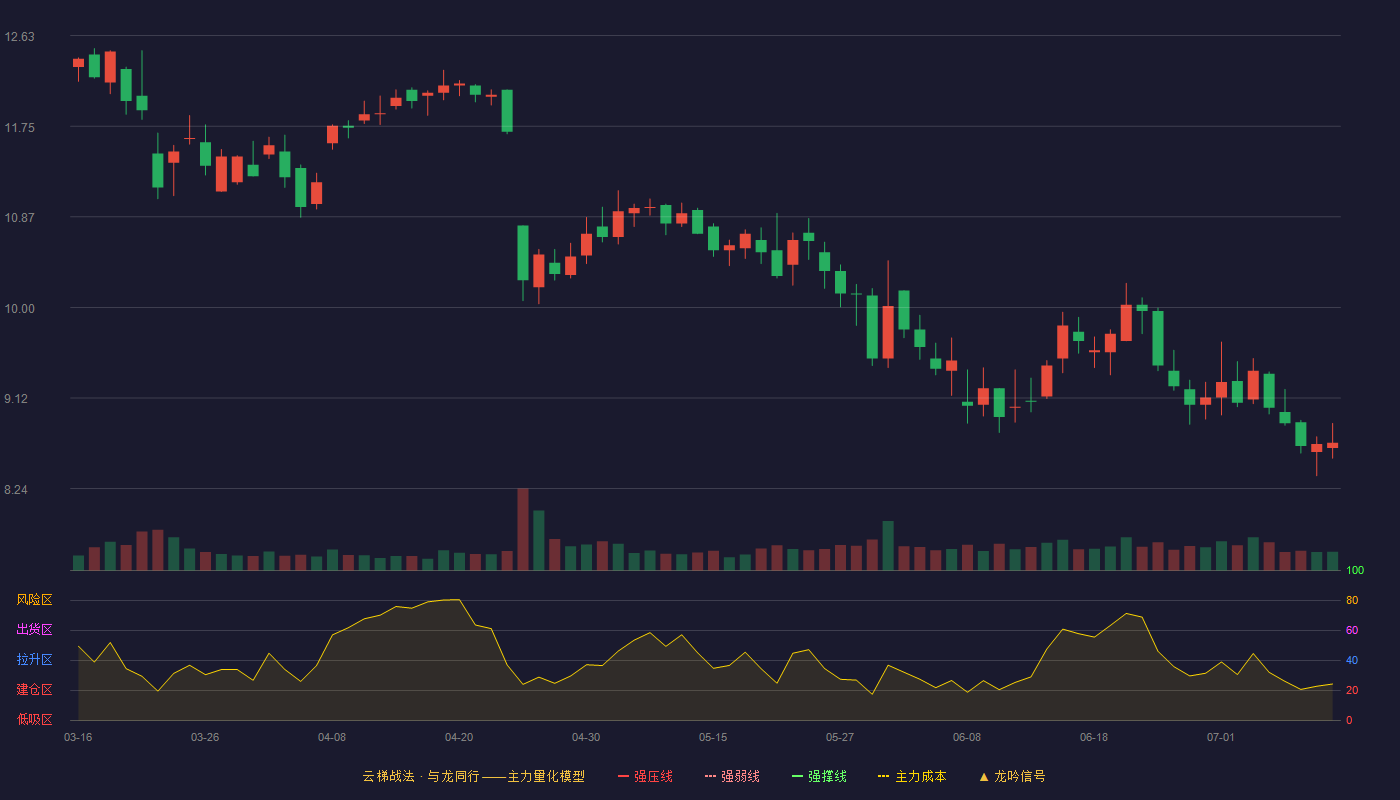This screenshot has height=800, width=1400.
Task: Click the 100 value on indicator axis
Action: click(1355, 570)
